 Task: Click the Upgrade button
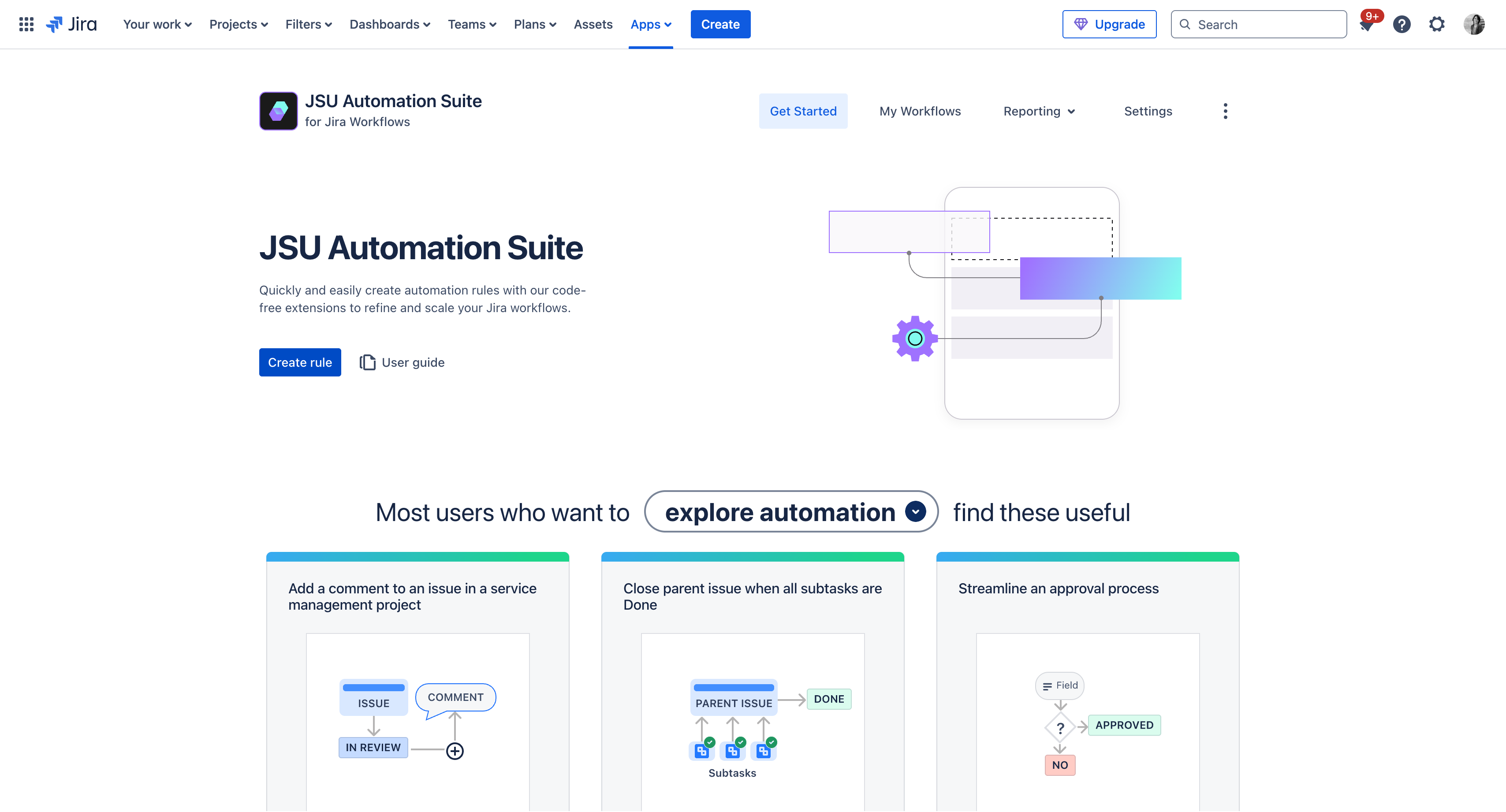click(x=1109, y=24)
